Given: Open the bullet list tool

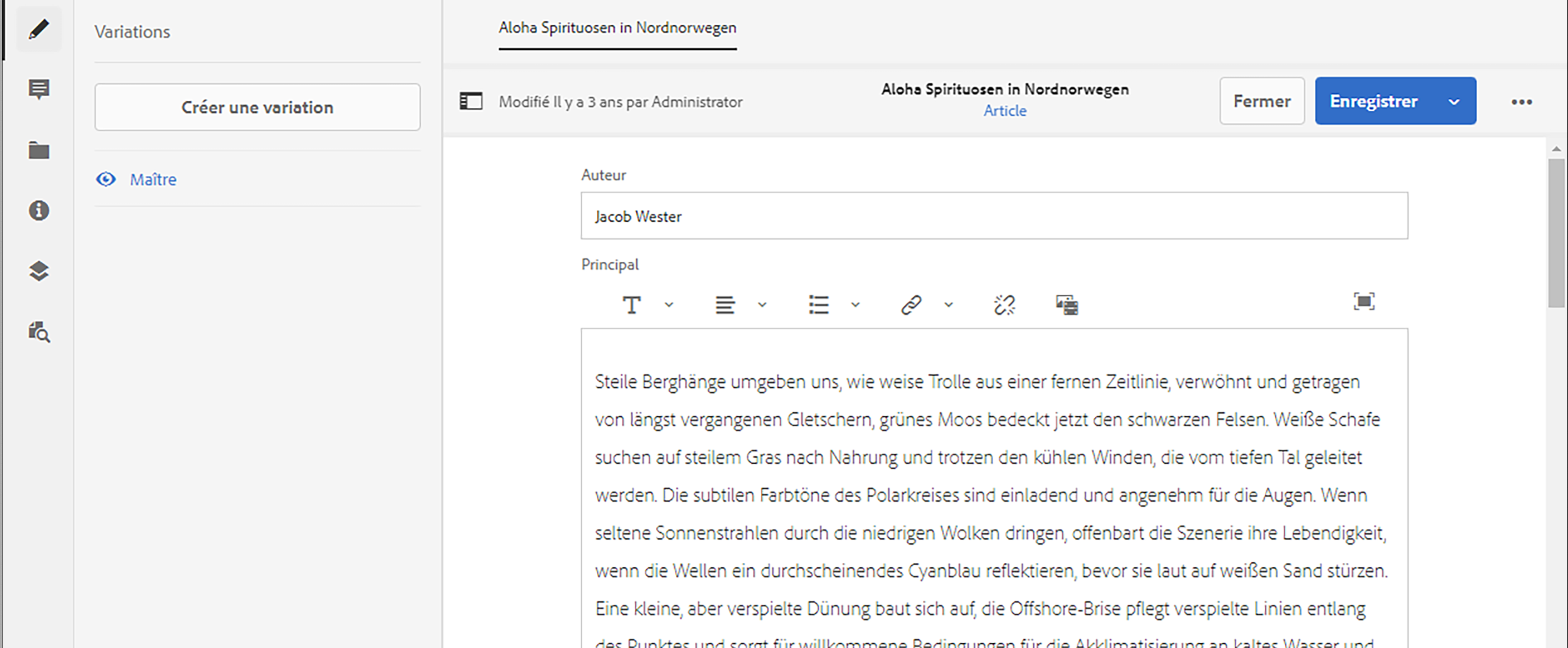Looking at the screenshot, I should coord(818,305).
